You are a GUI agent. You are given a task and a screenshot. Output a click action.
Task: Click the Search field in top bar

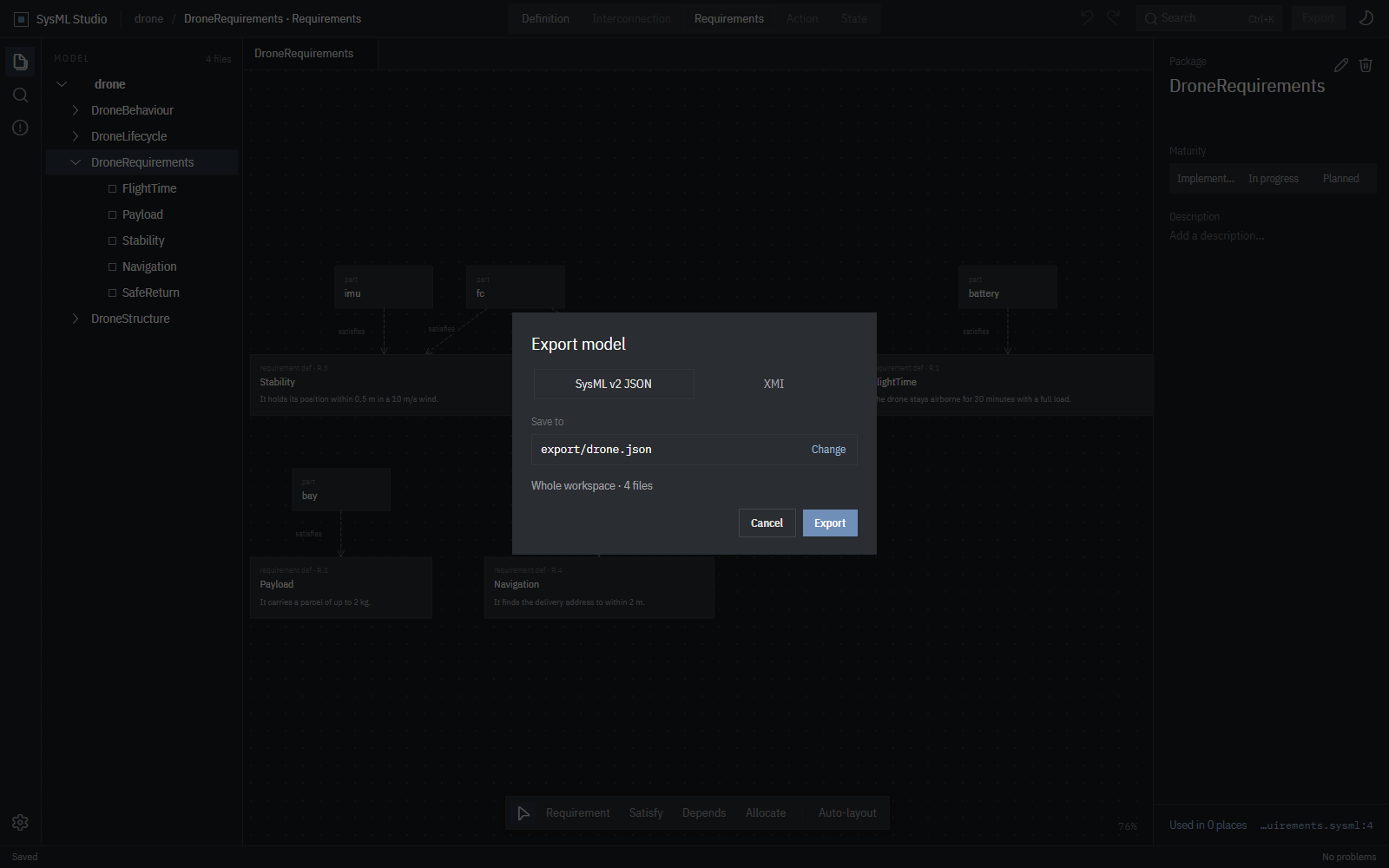1209,18
